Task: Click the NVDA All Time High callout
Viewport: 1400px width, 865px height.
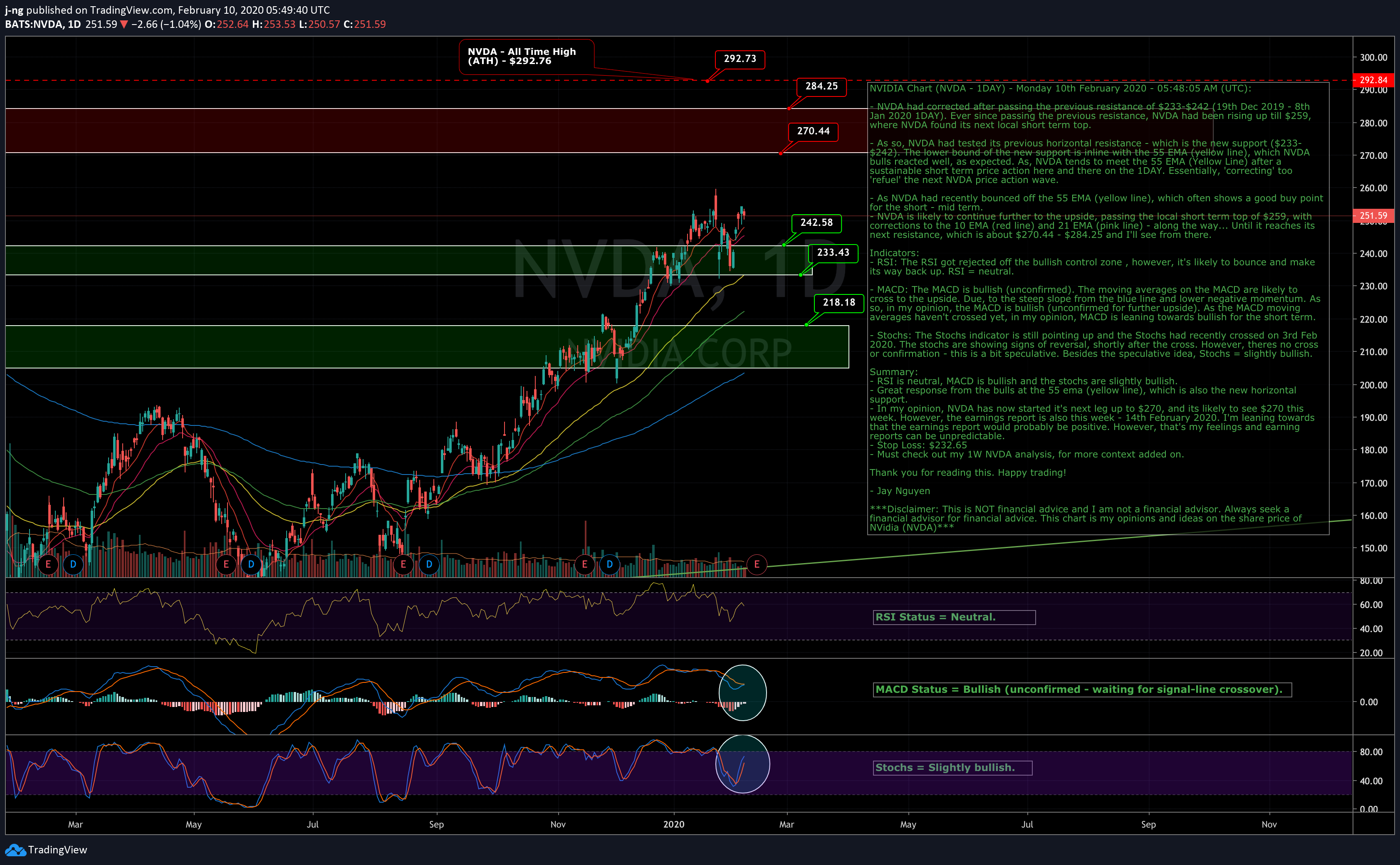Action: click(527, 56)
